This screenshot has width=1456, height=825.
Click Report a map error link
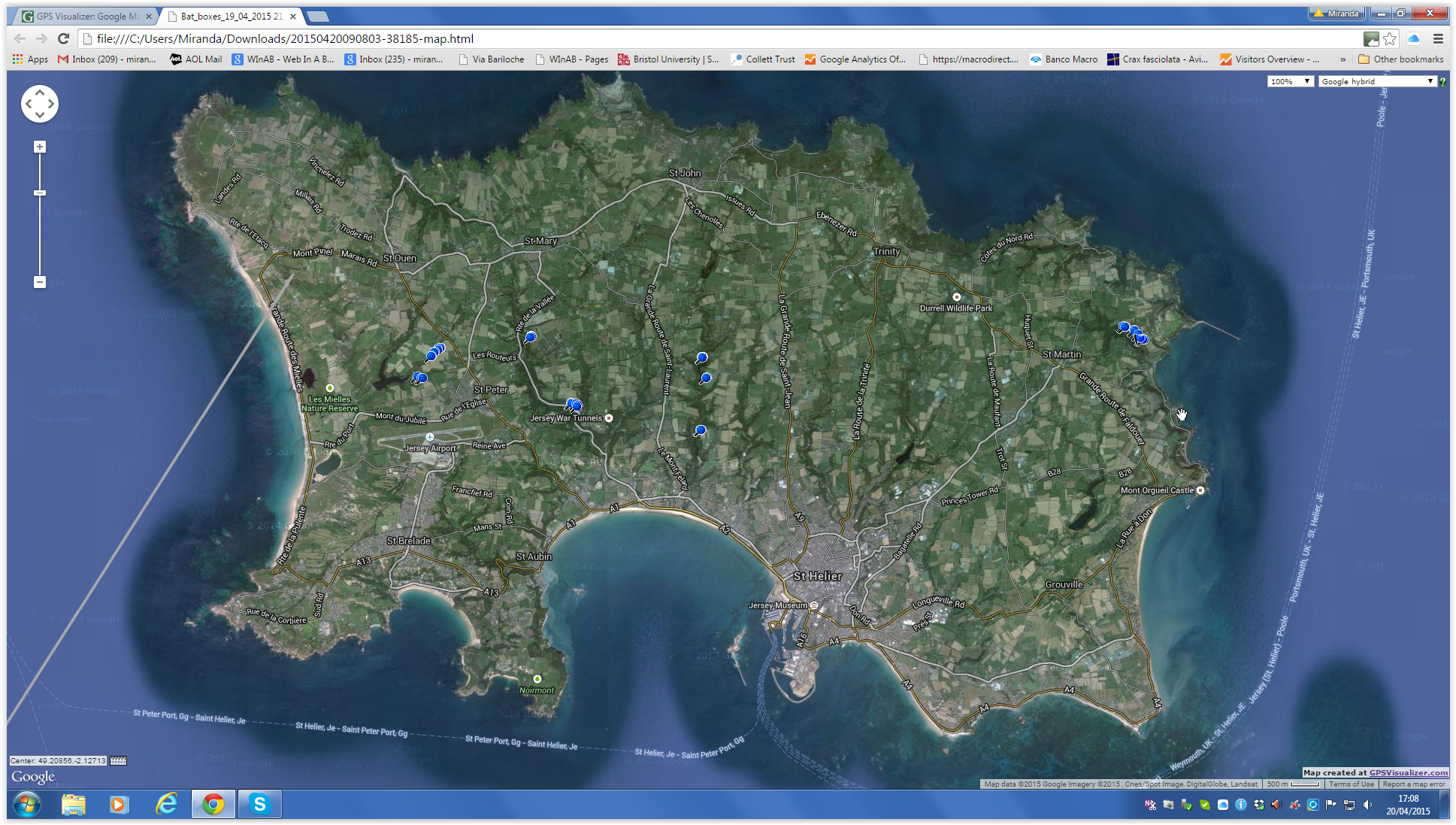tap(1413, 784)
